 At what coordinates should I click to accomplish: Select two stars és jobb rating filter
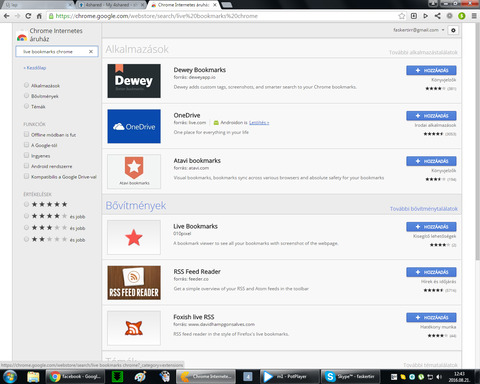(x=26, y=239)
